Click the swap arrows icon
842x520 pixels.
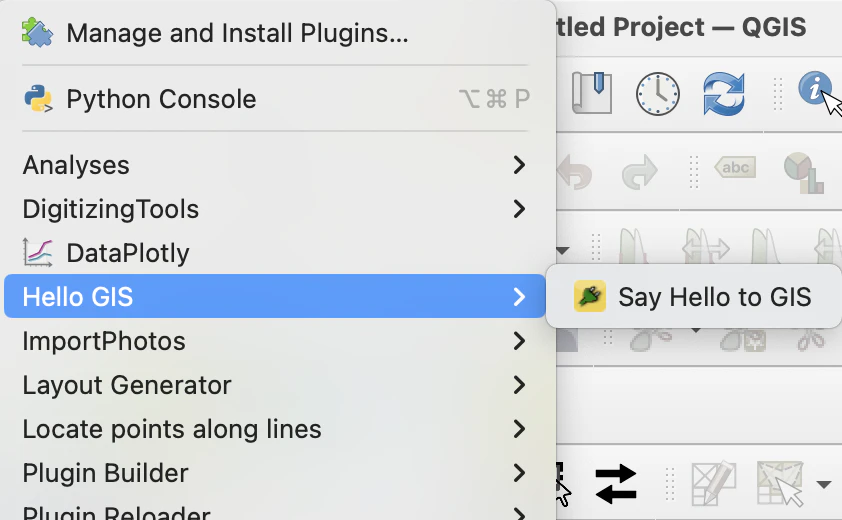[616, 484]
